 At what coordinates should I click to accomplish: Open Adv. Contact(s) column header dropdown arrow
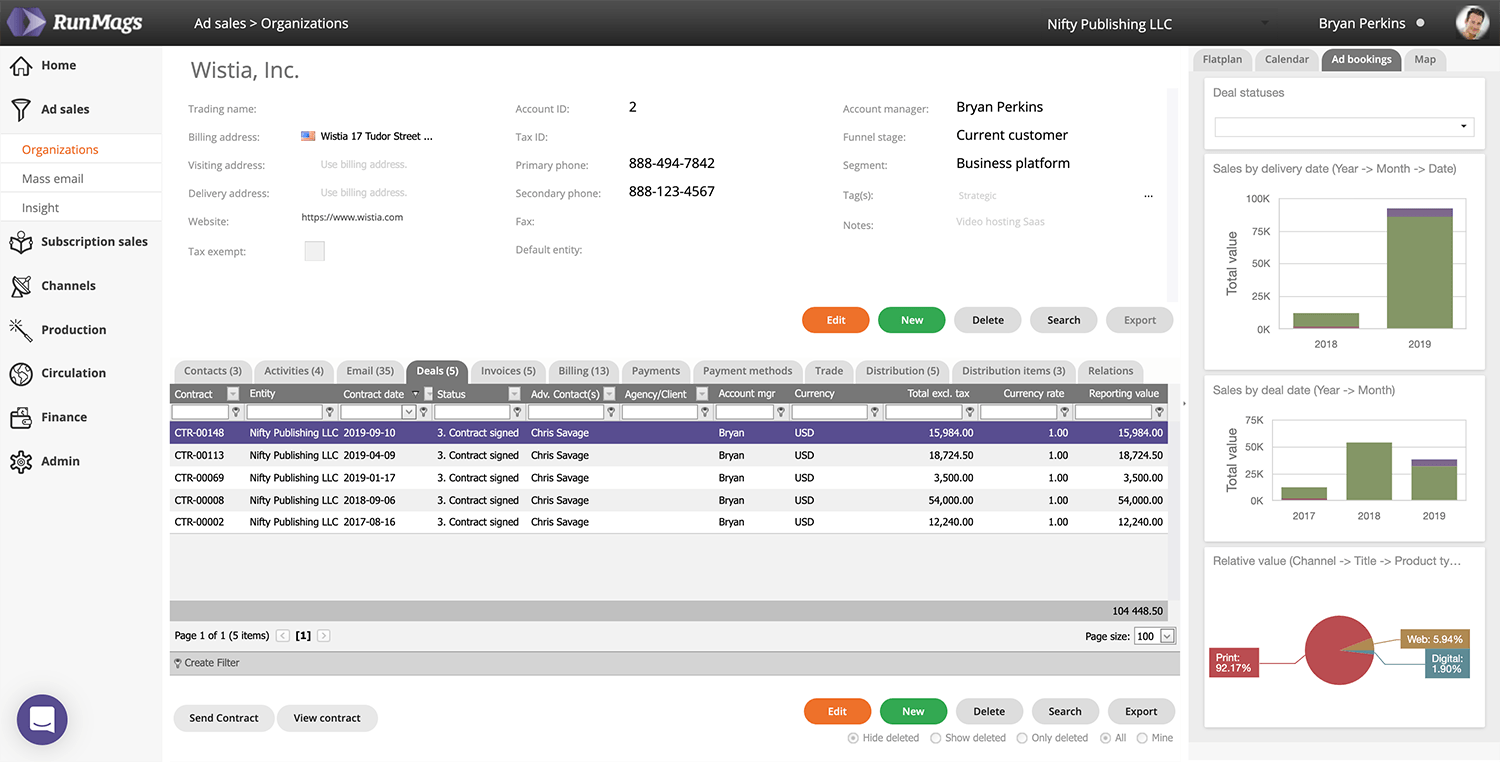tap(609, 394)
